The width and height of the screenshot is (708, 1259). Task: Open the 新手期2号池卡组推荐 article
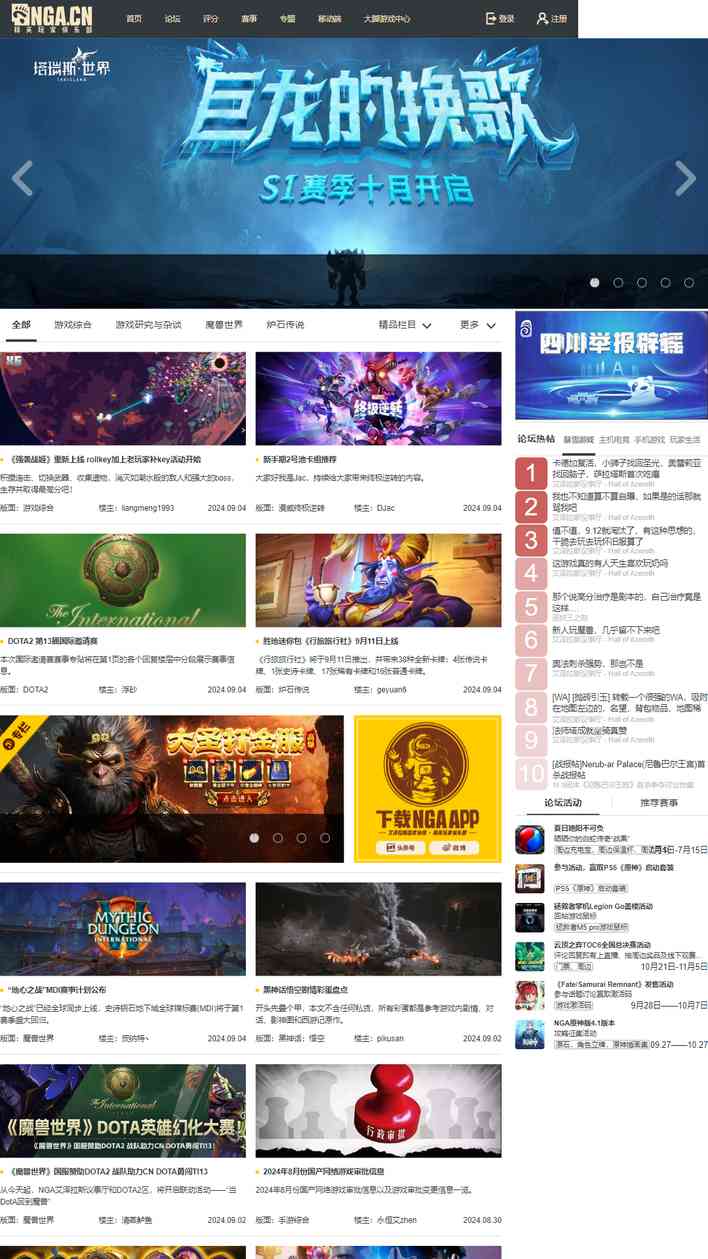coord(300,459)
